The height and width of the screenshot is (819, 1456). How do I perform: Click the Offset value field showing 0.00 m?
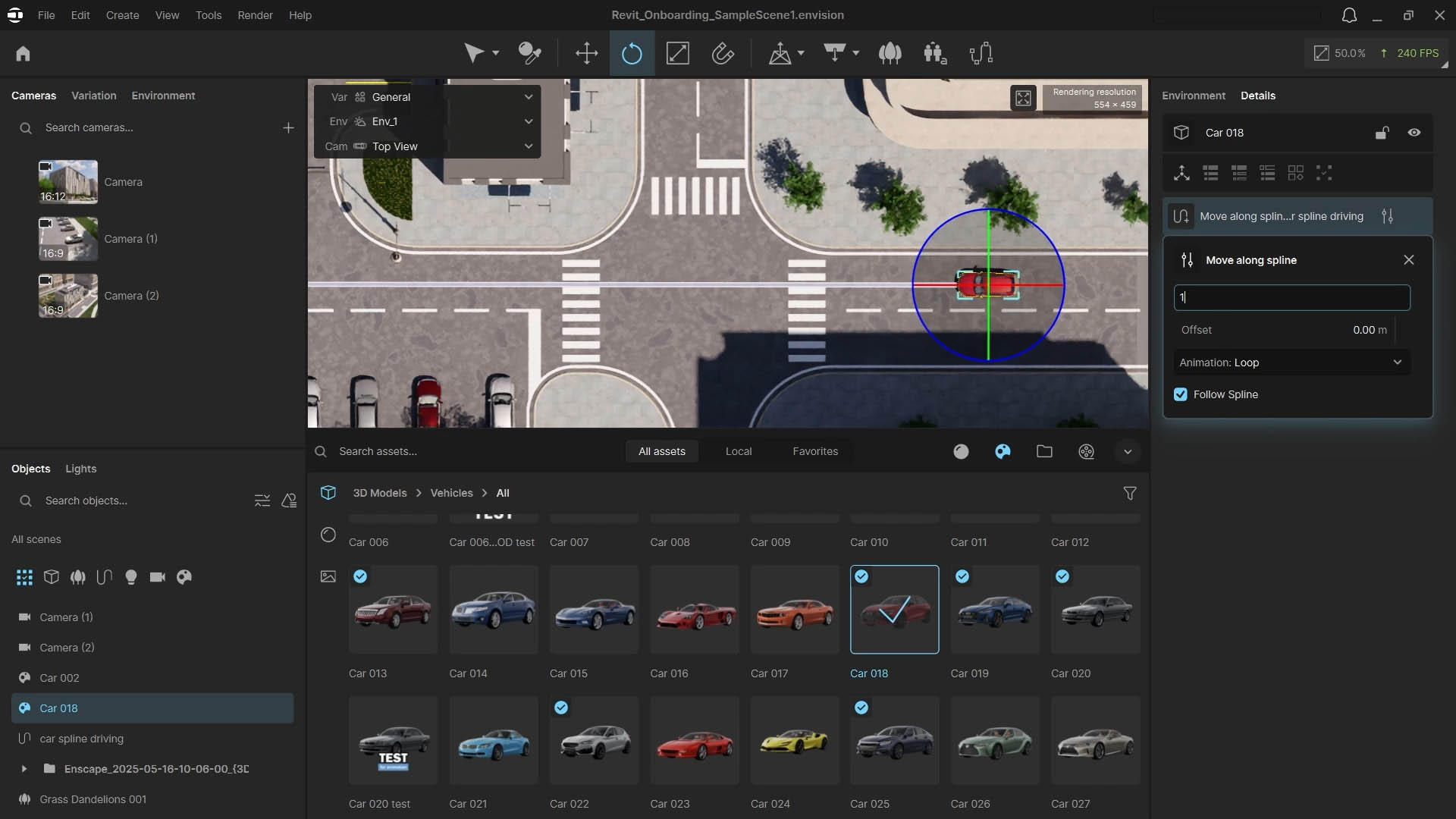(1370, 330)
